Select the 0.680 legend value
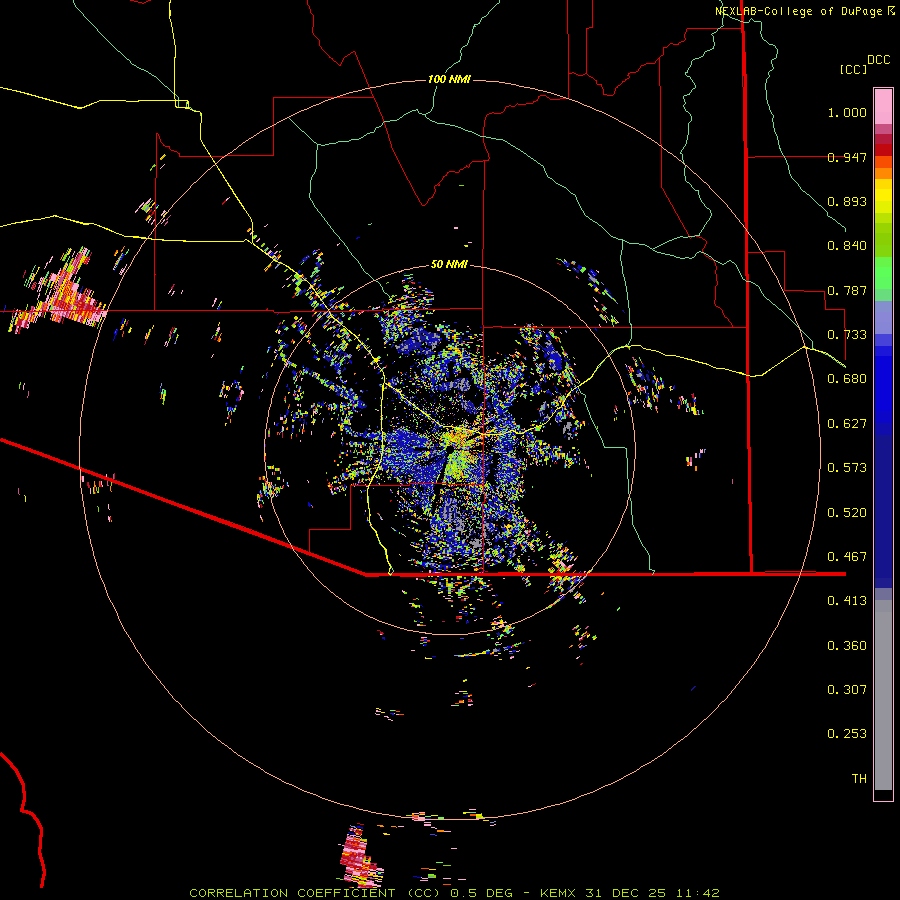 tap(847, 379)
